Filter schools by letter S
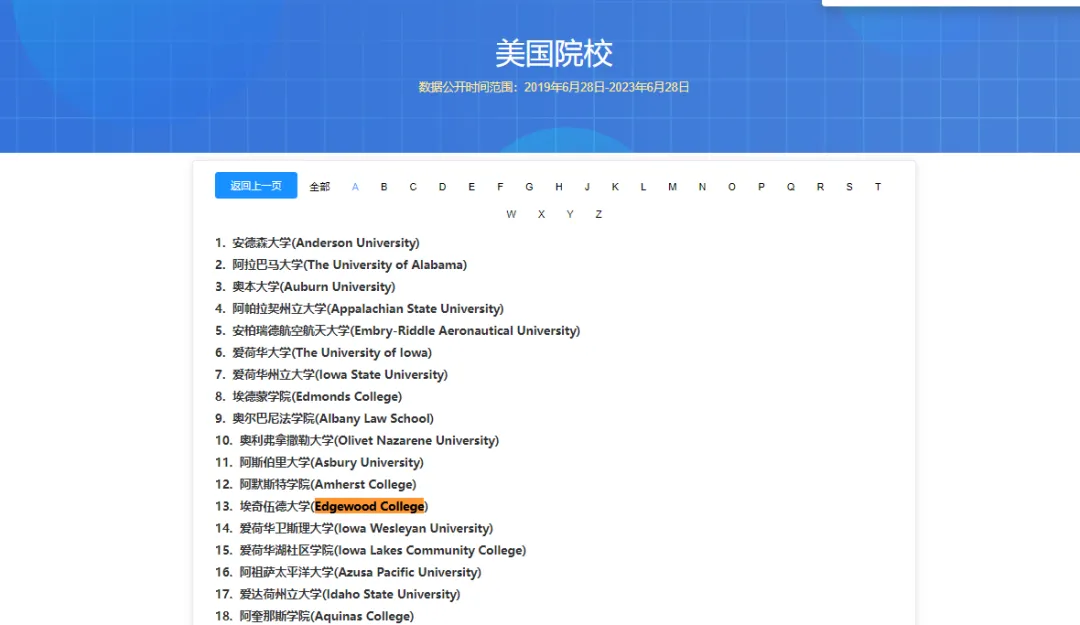 pos(849,187)
